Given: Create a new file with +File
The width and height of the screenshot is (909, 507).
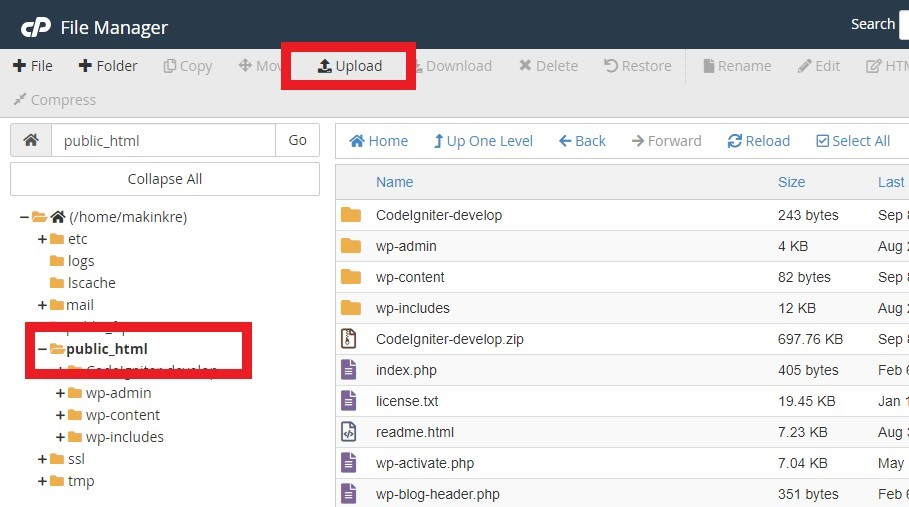Looking at the screenshot, I should [32, 66].
